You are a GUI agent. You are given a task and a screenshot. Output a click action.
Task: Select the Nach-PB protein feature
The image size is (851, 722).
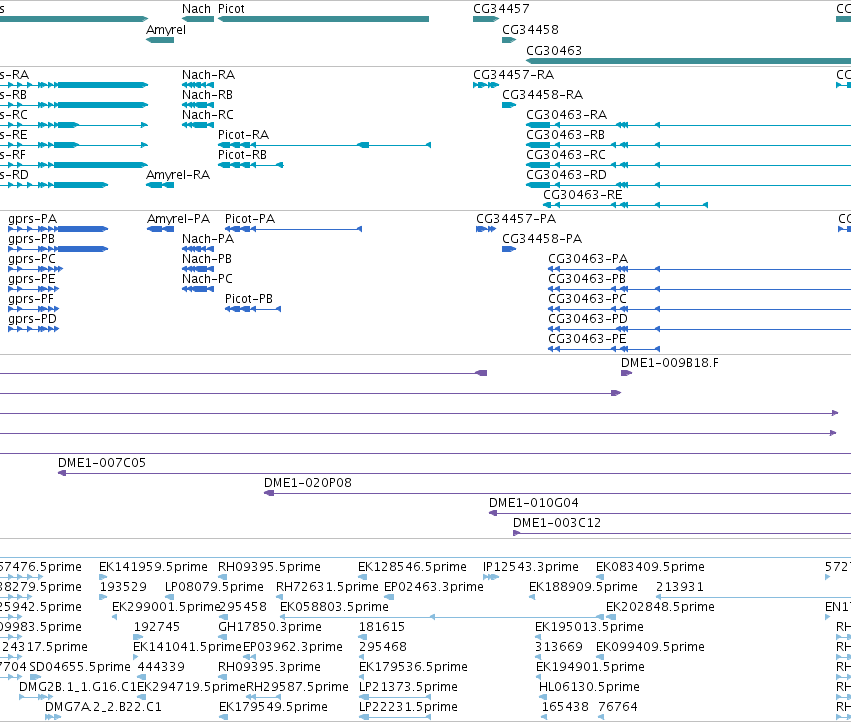click(x=198, y=269)
